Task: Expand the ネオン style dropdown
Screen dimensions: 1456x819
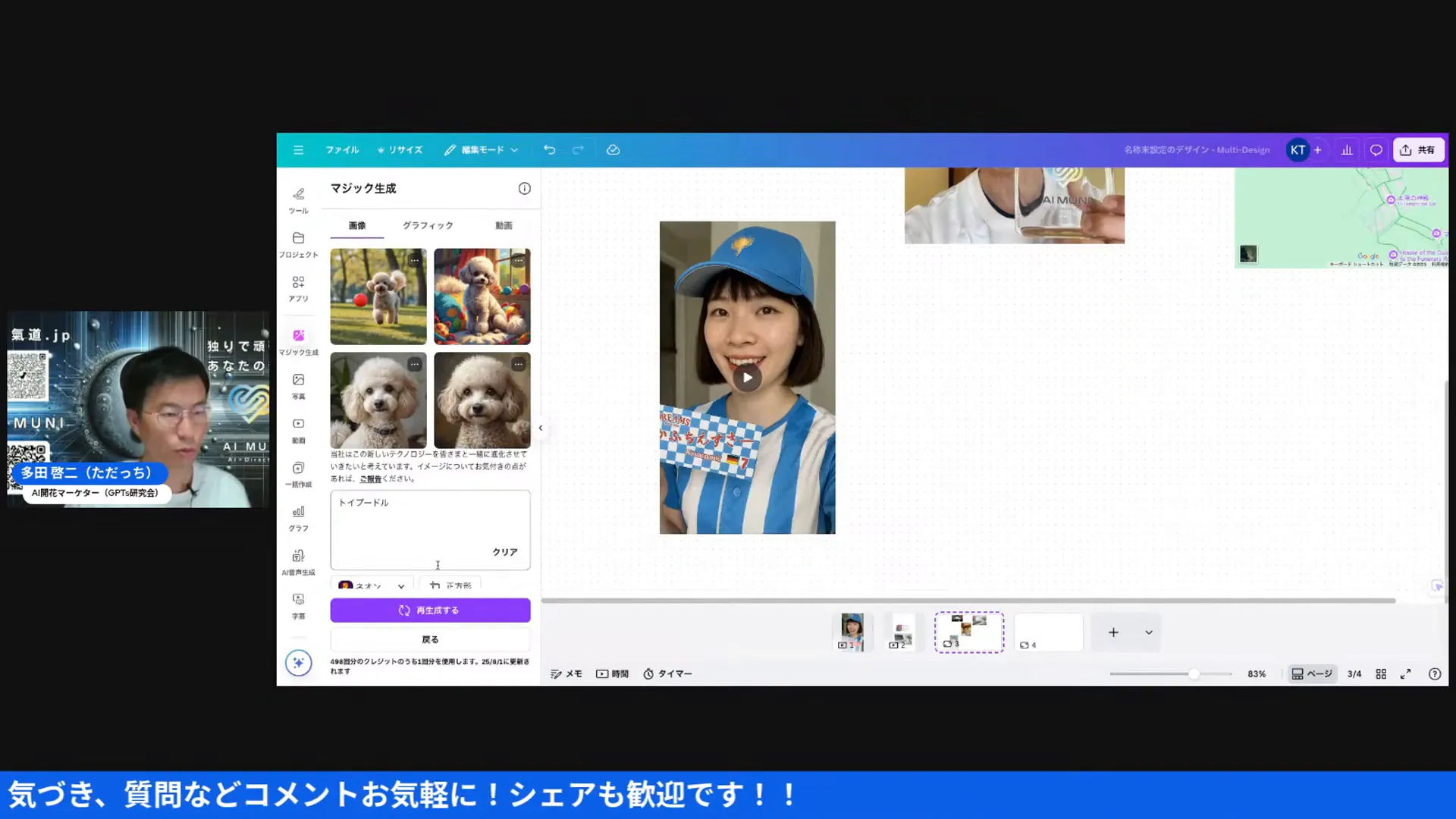Action: click(x=372, y=585)
